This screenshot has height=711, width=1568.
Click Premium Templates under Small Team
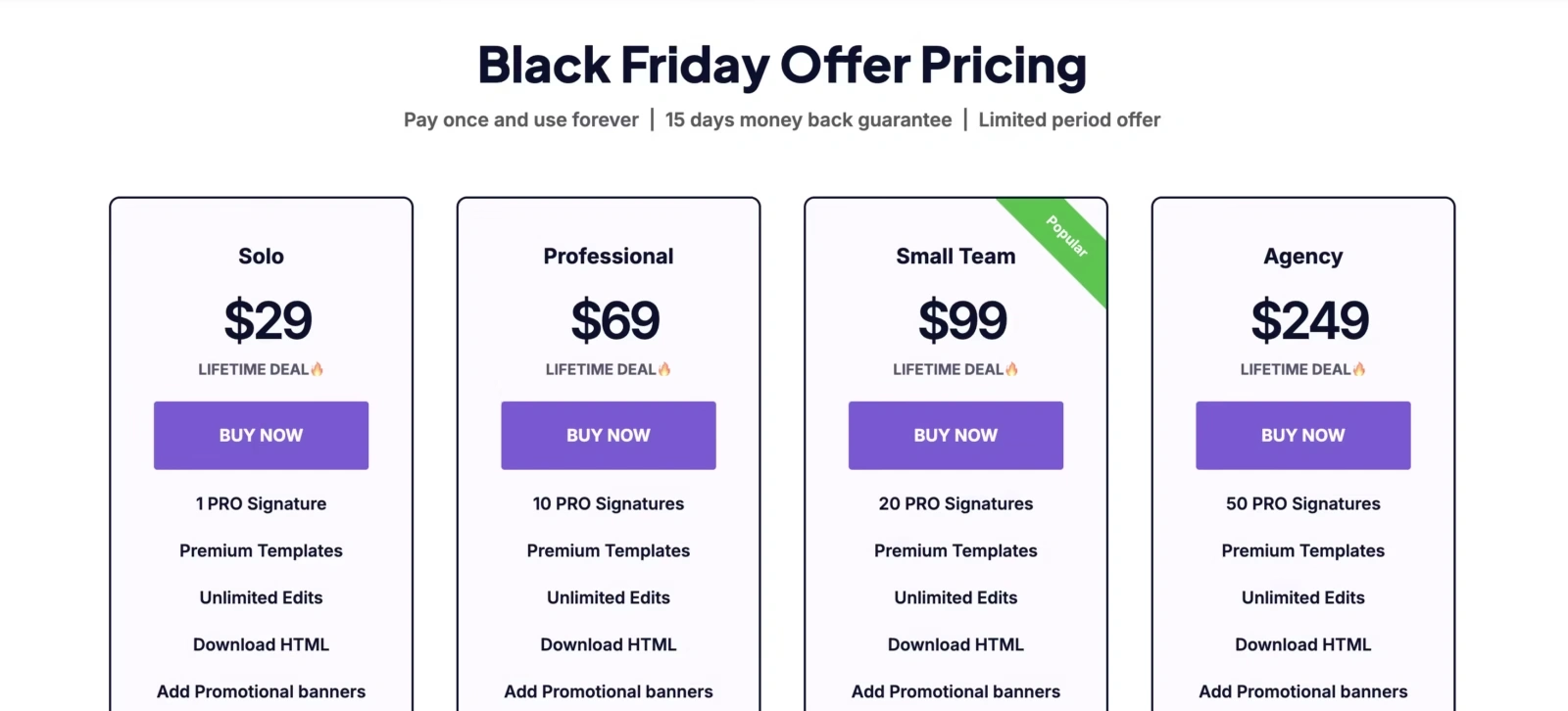point(955,550)
